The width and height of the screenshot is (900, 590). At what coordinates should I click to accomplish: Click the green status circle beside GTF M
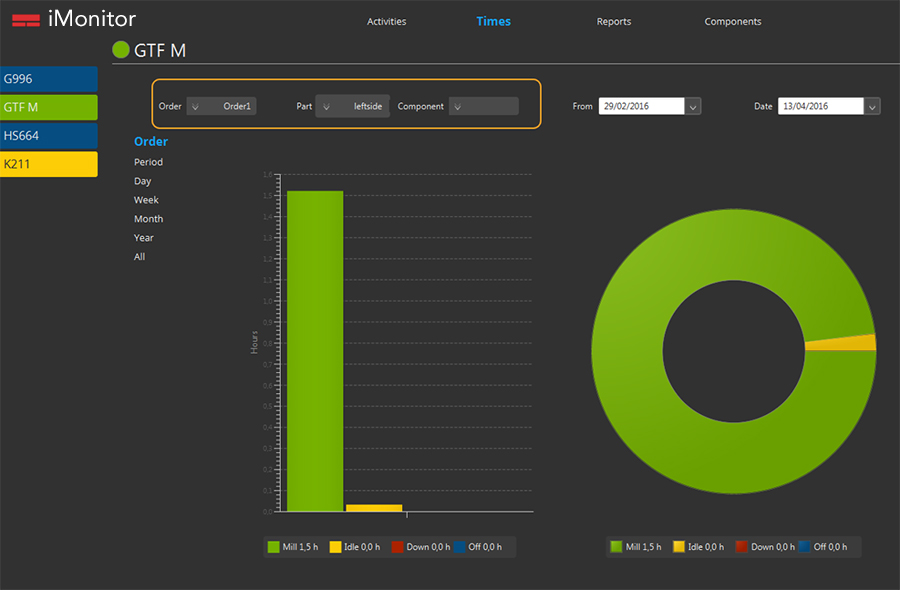[121, 50]
